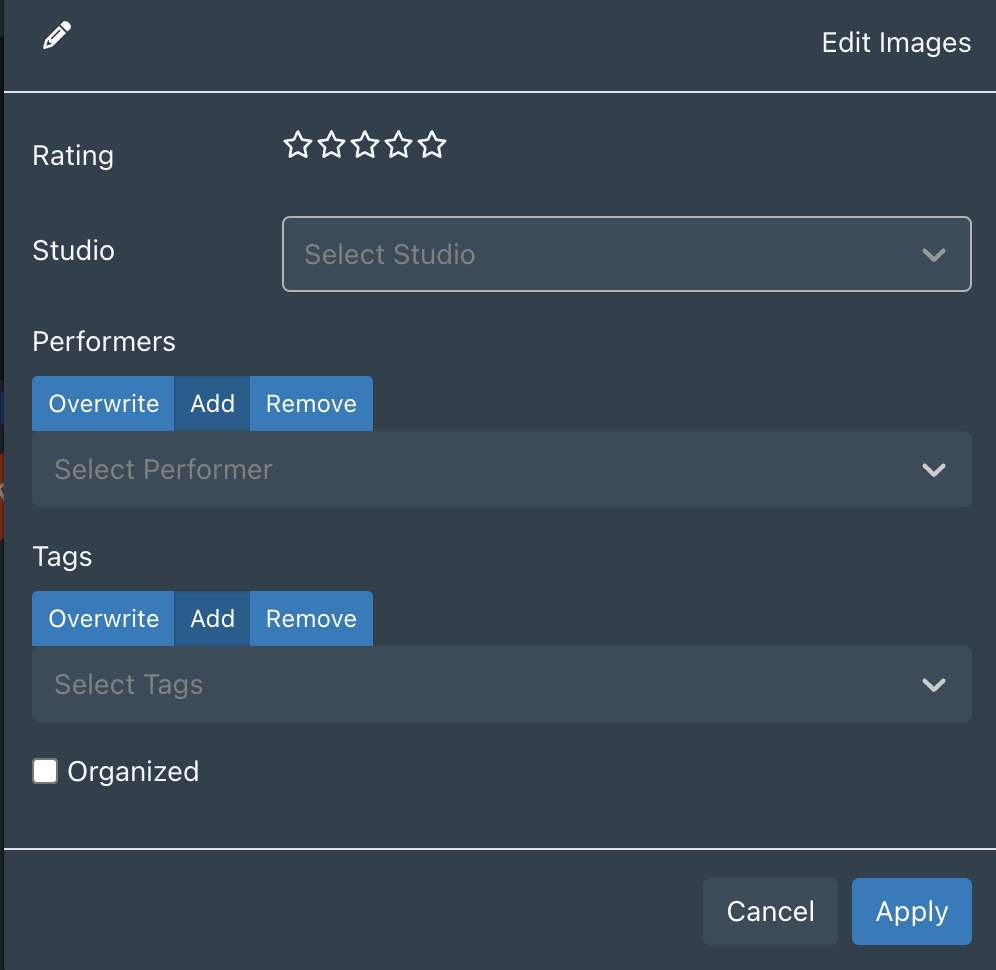Toggle Remove mode for Tags

pyautogui.click(x=311, y=618)
